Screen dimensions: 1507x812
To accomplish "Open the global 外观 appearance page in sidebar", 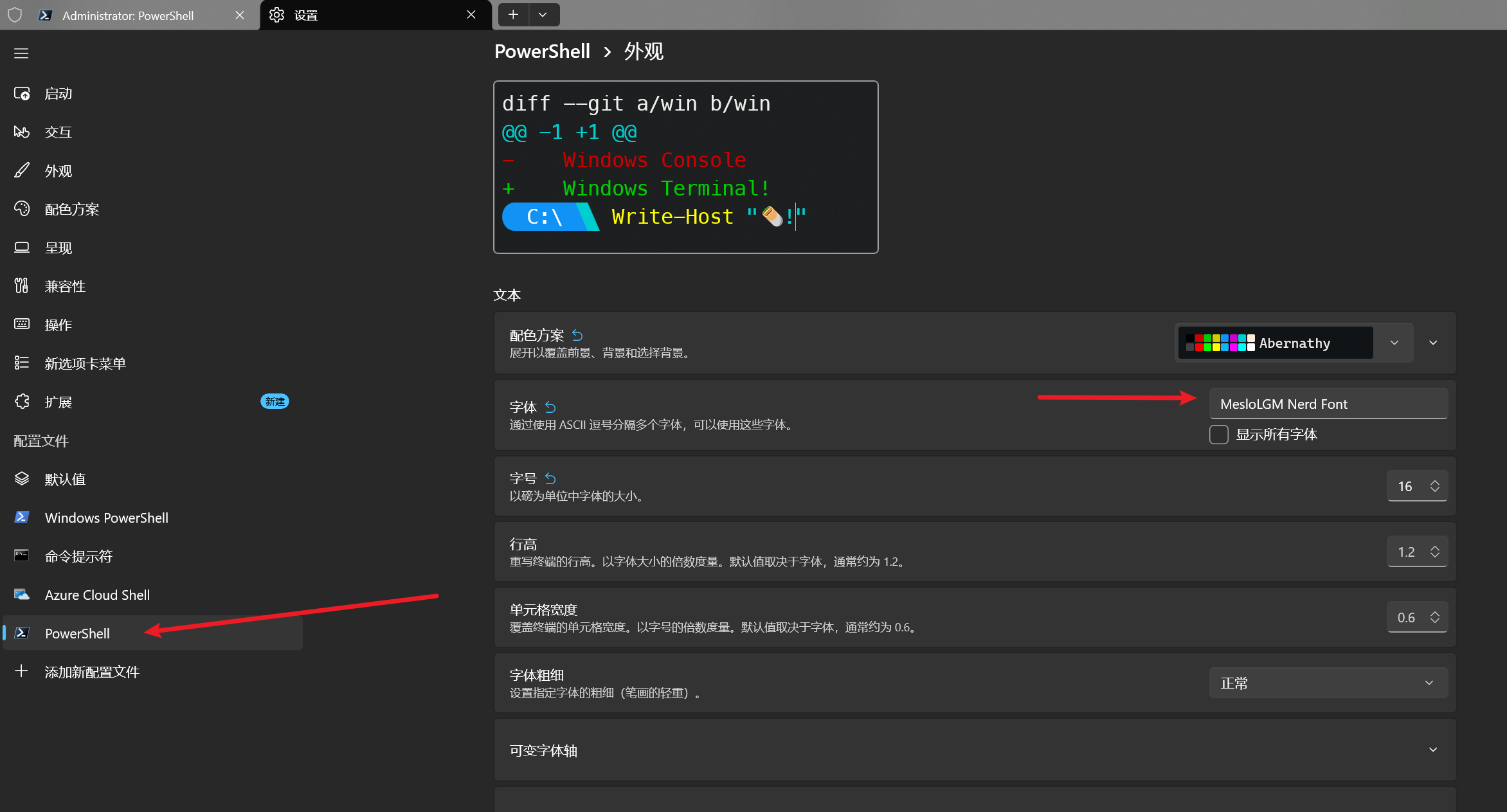I will coord(152,171).
